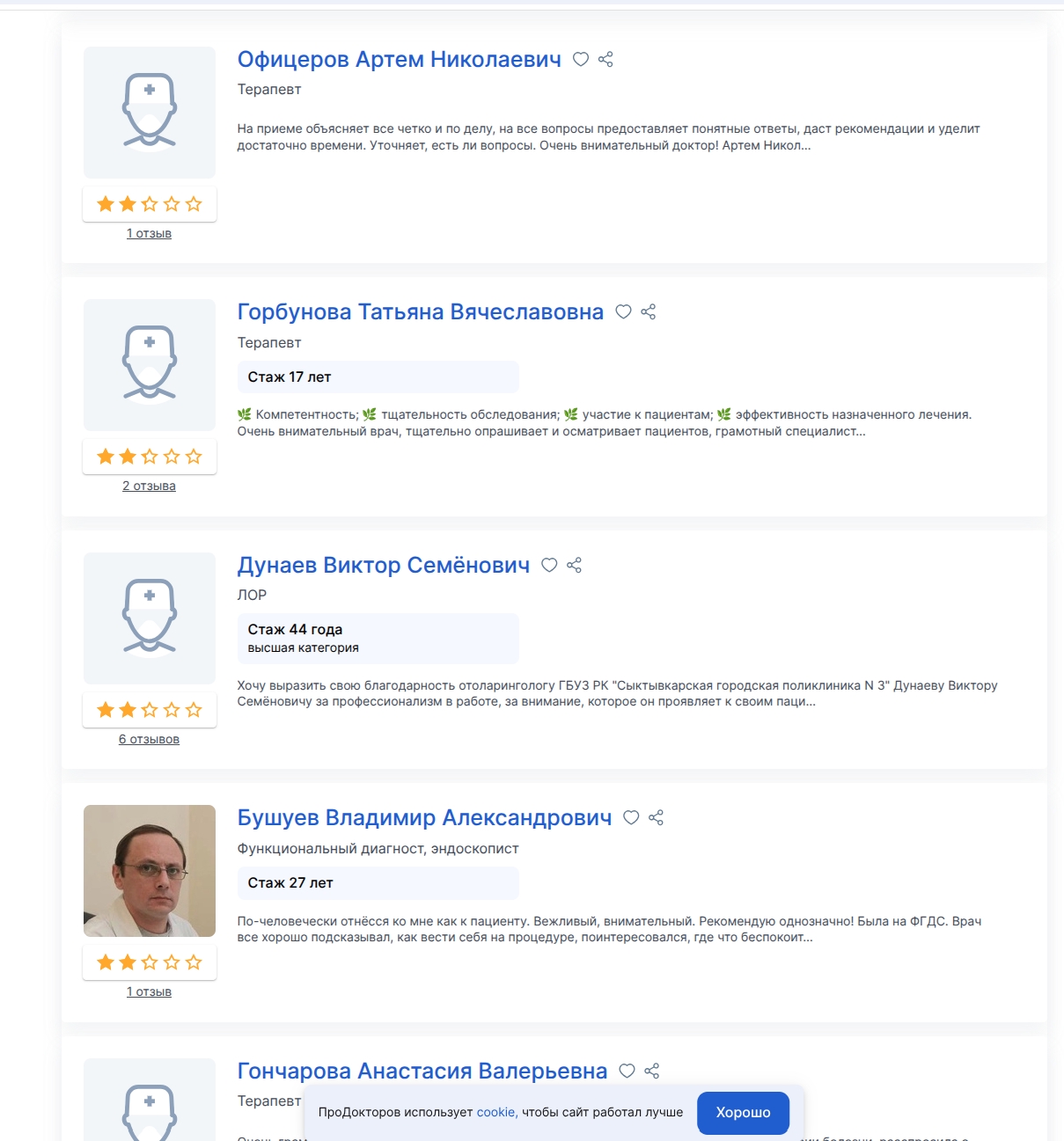
Task: Share Горбунова Татьяна Вячеславовна profile
Action: point(649,312)
